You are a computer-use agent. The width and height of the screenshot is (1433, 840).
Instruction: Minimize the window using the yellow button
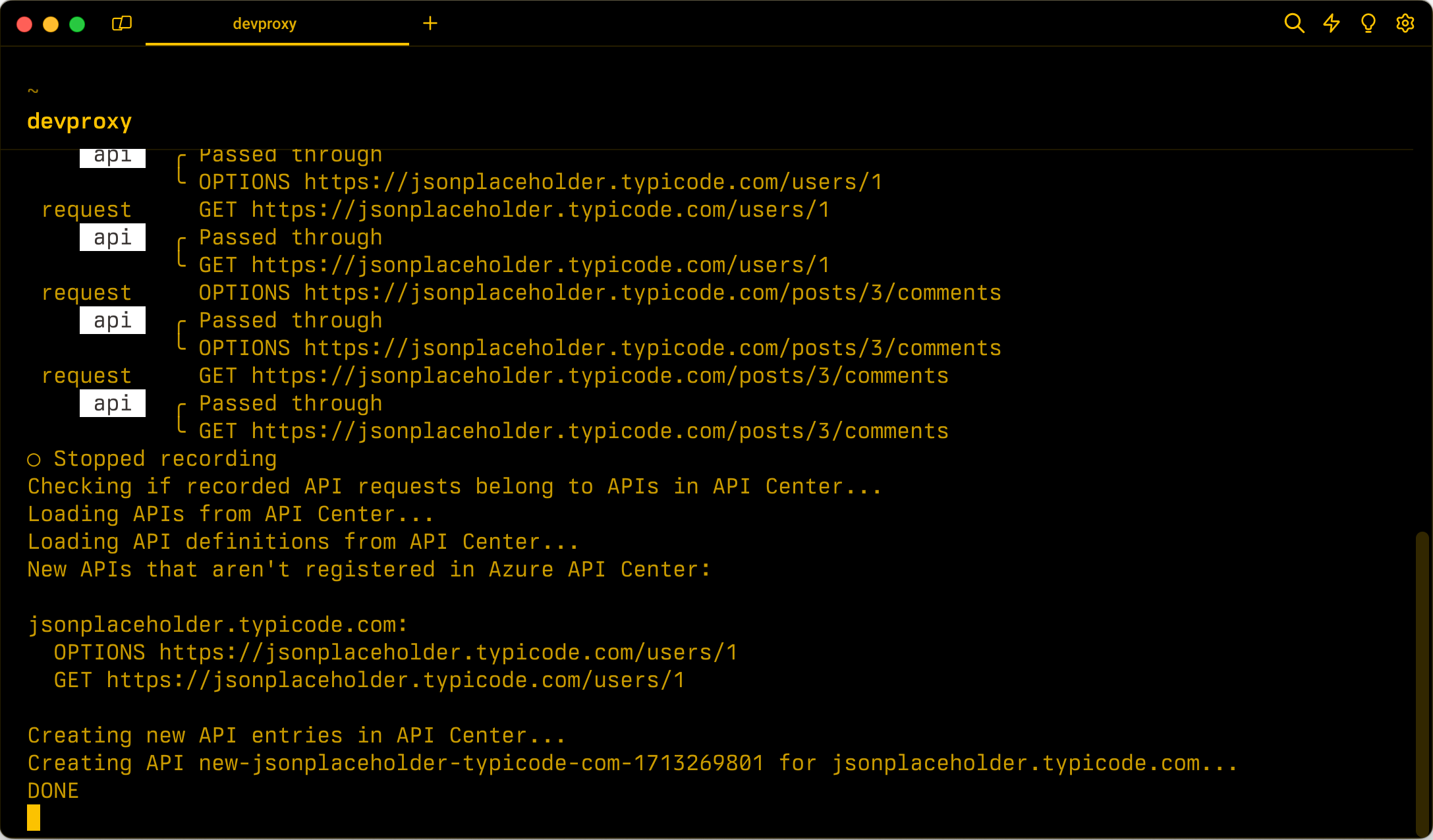tap(51, 24)
